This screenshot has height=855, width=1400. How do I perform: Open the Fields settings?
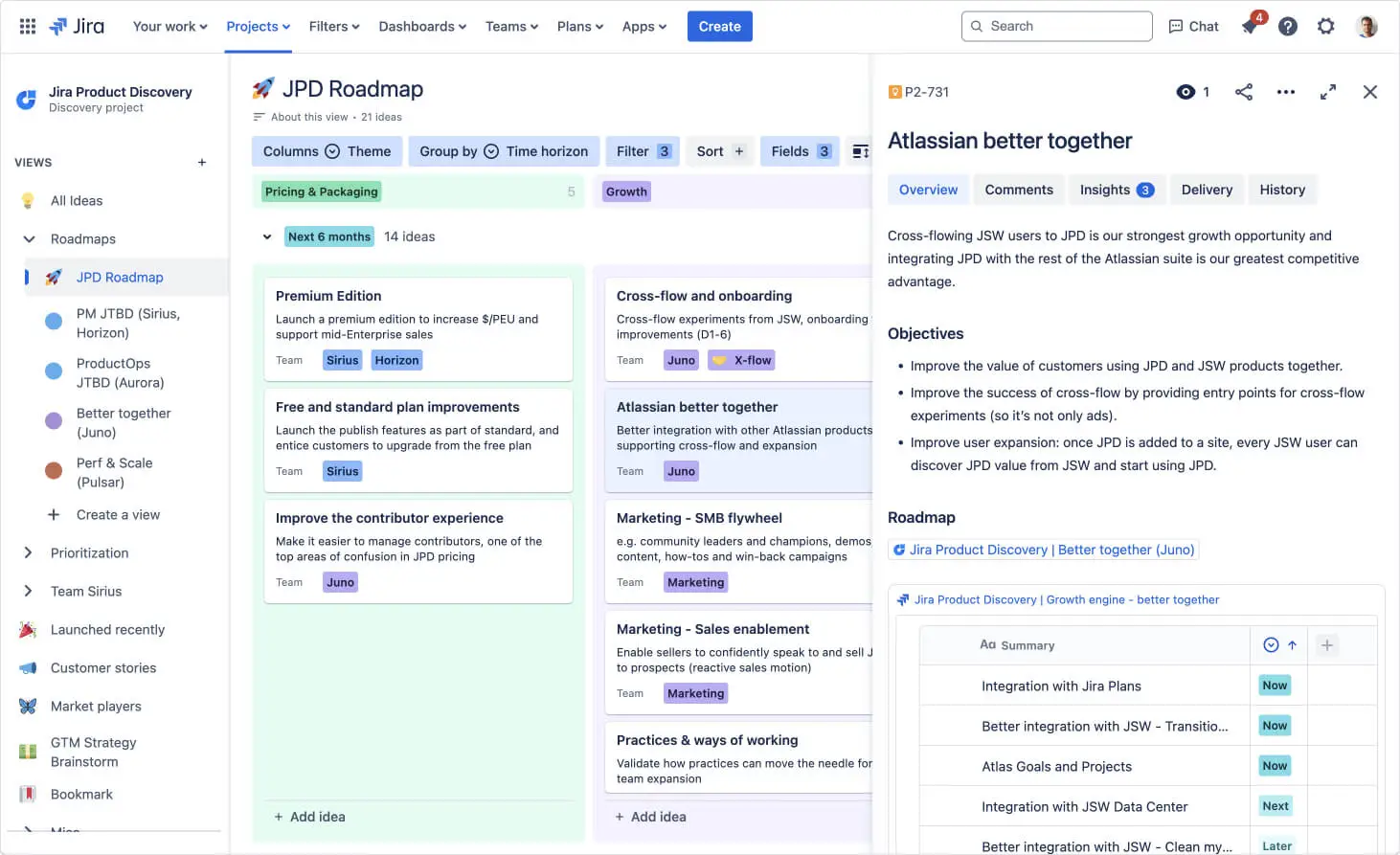[x=800, y=151]
